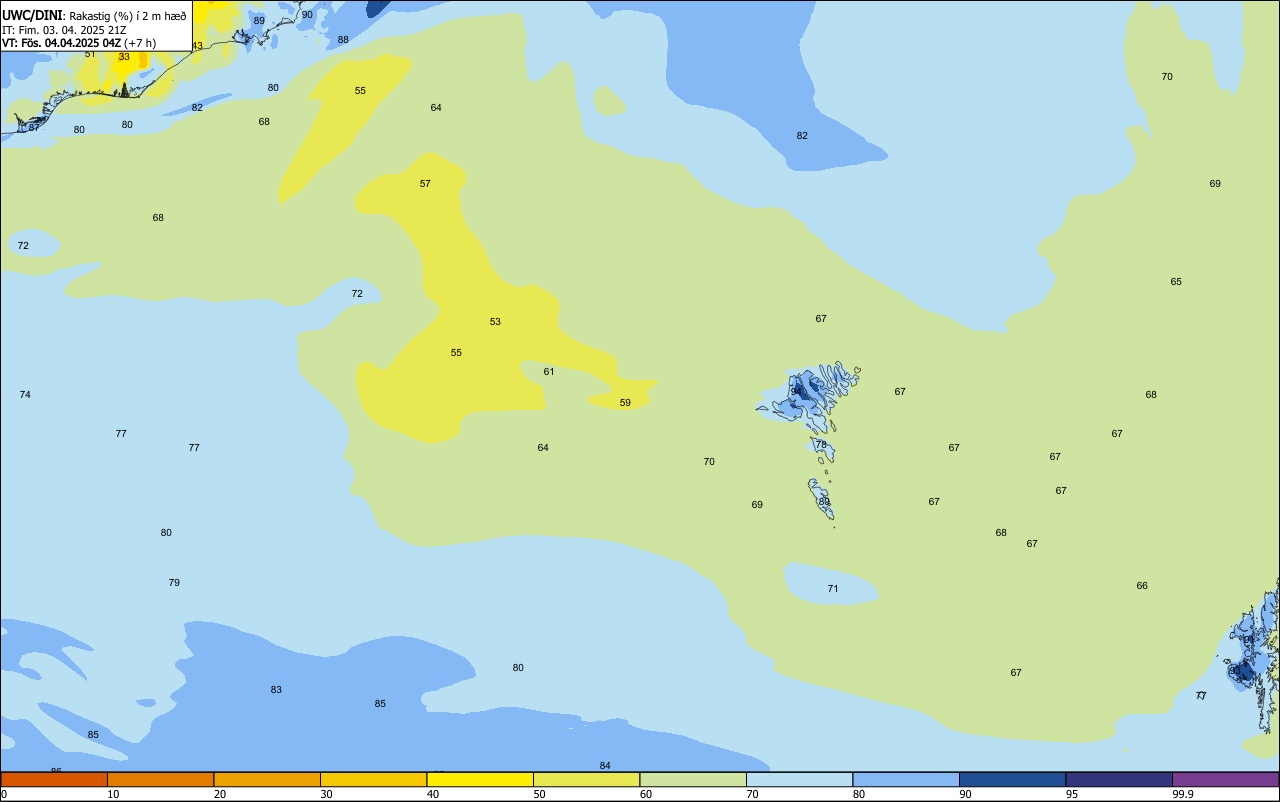1280x802 pixels.
Task: Click the humidity value 79 on the map
Action: point(174,583)
